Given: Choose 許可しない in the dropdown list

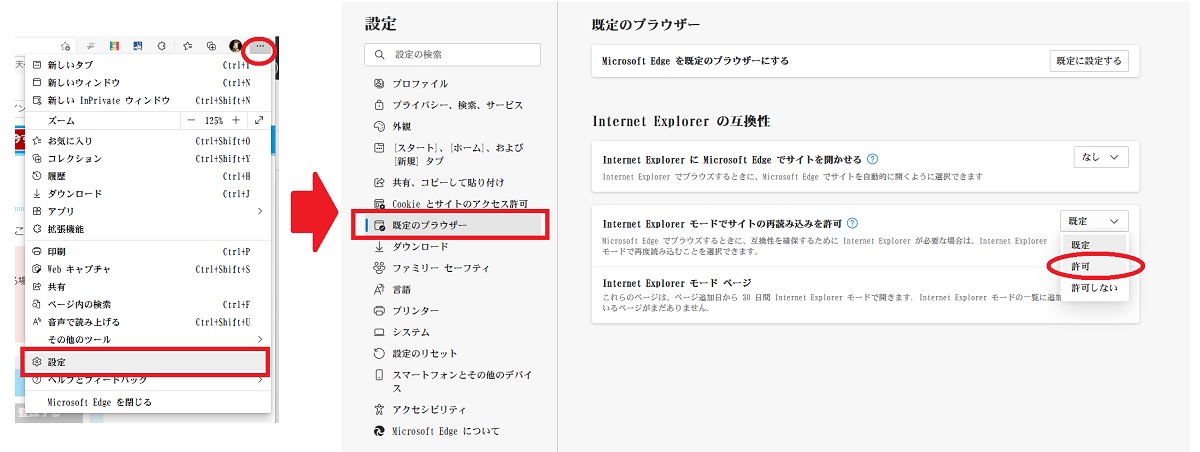Looking at the screenshot, I should pos(1094,289).
